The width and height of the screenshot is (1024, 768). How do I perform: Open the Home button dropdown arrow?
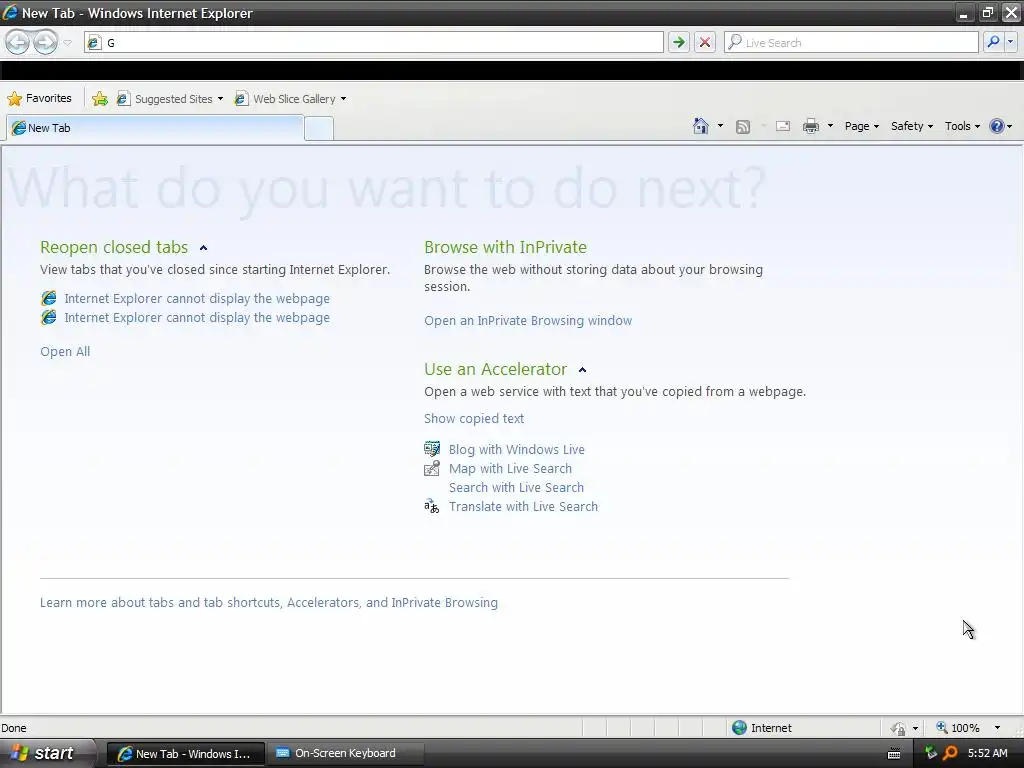pyautogui.click(x=720, y=126)
